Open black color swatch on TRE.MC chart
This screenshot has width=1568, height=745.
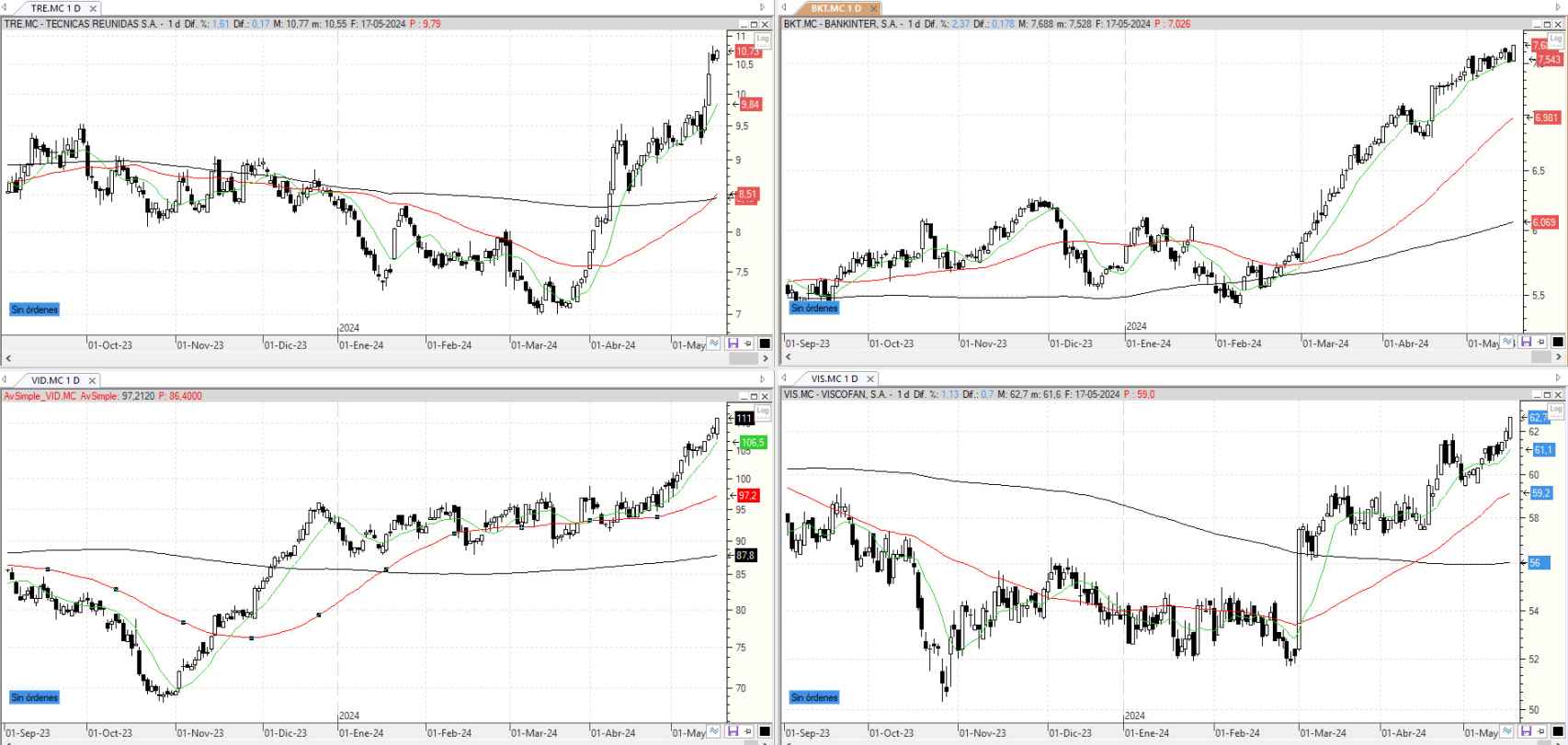click(765, 343)
